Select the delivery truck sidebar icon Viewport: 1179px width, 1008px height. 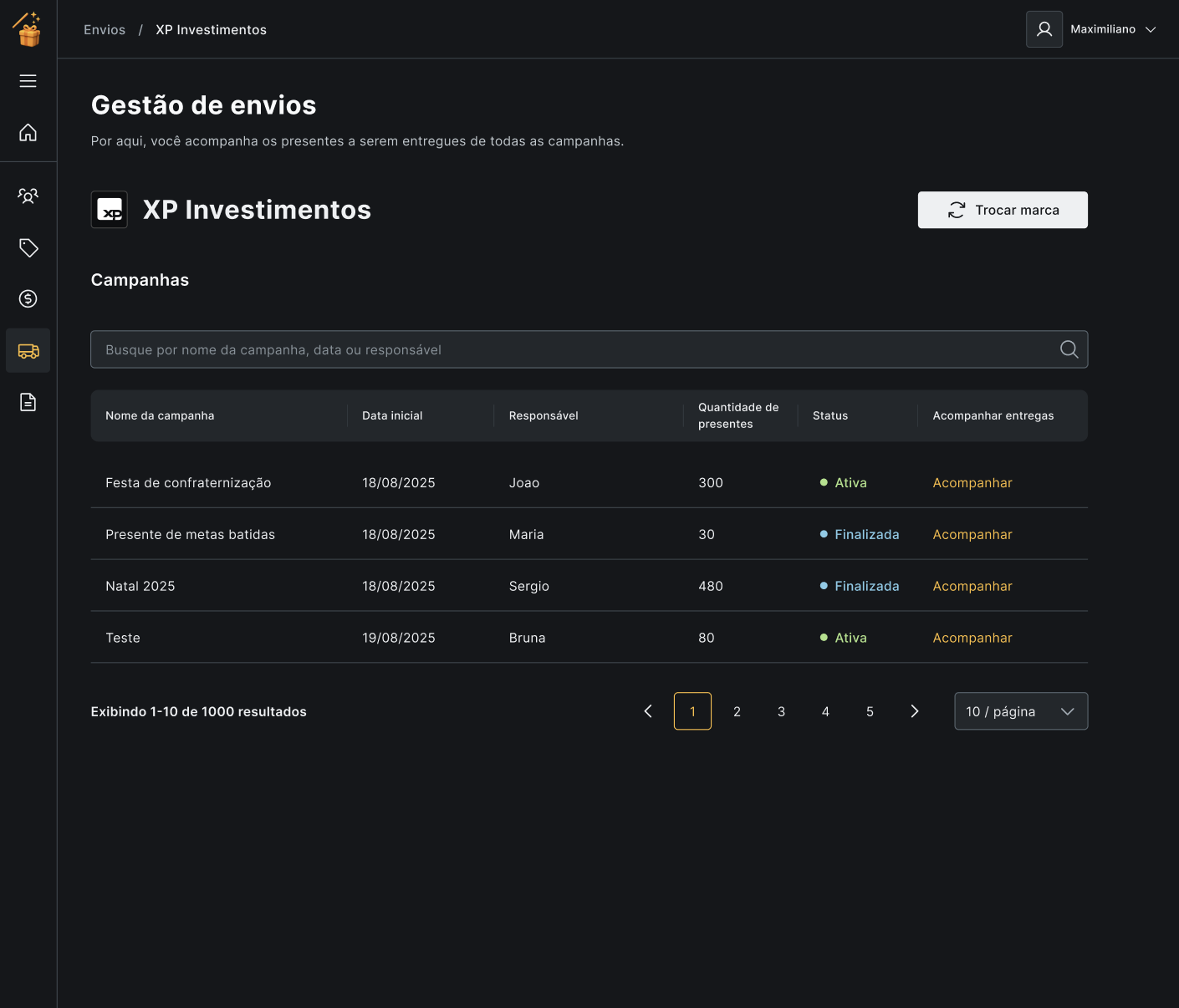click(x=28, y=350)
